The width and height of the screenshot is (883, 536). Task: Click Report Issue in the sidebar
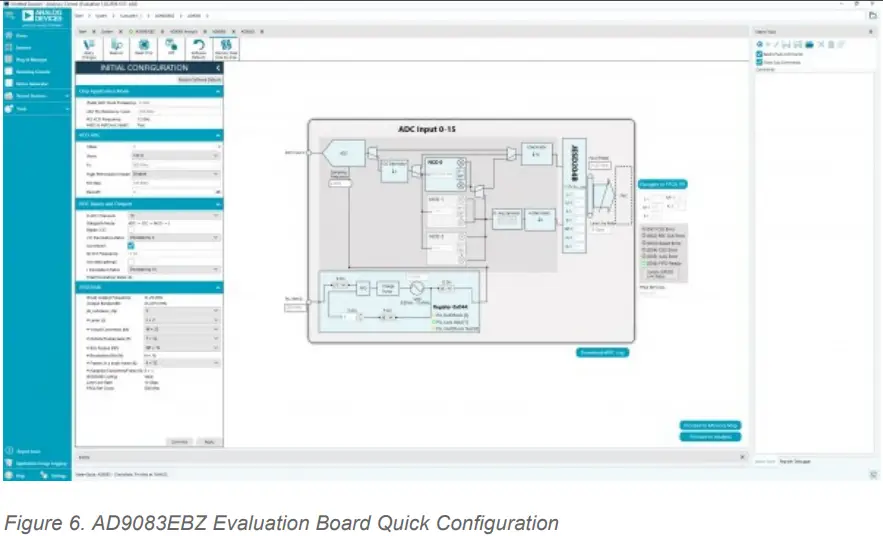pyautogui.click(x=28, y=451)
